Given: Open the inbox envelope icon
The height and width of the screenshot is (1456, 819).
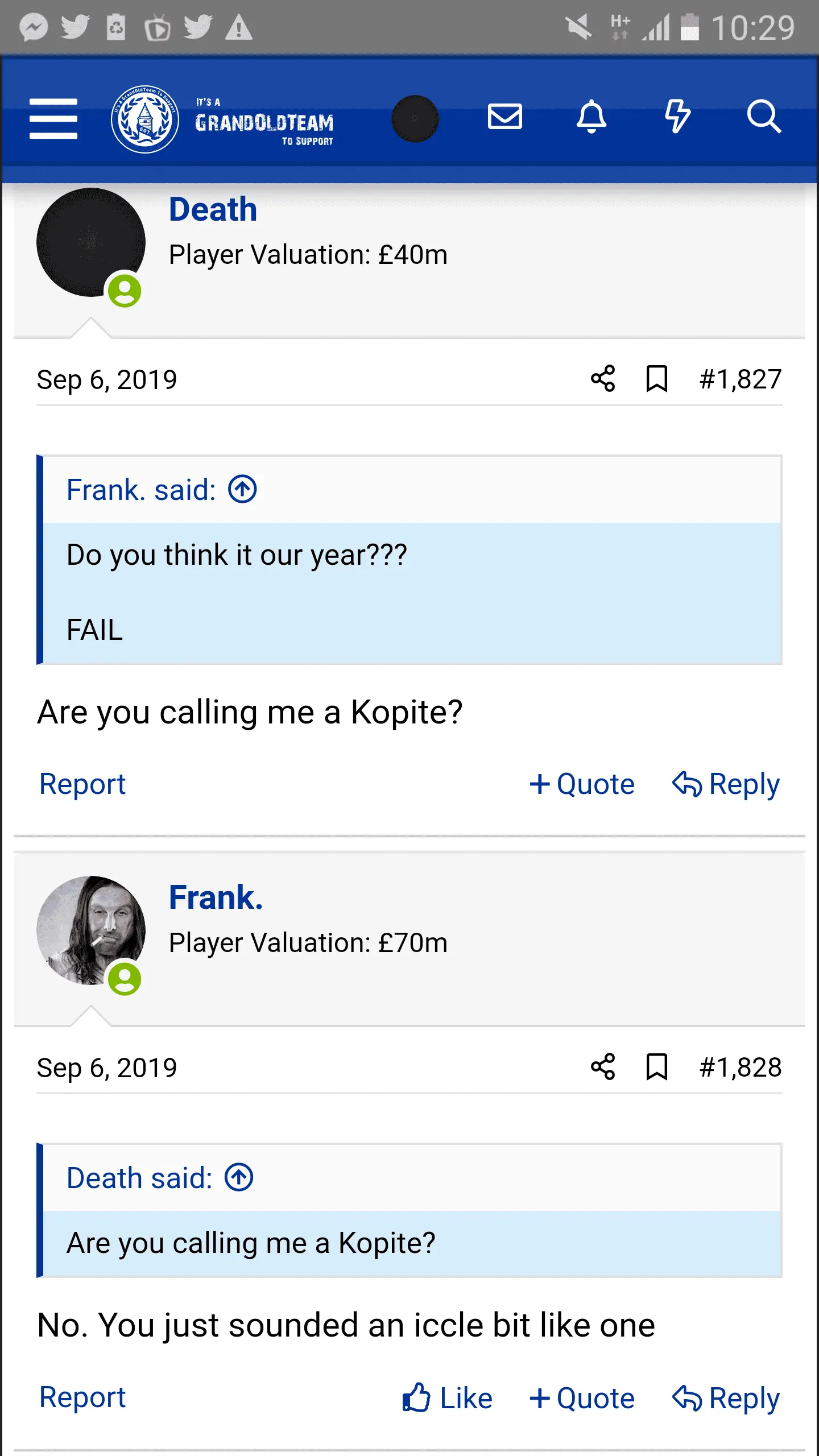Looking at the screenshot, I should (504, 117).
